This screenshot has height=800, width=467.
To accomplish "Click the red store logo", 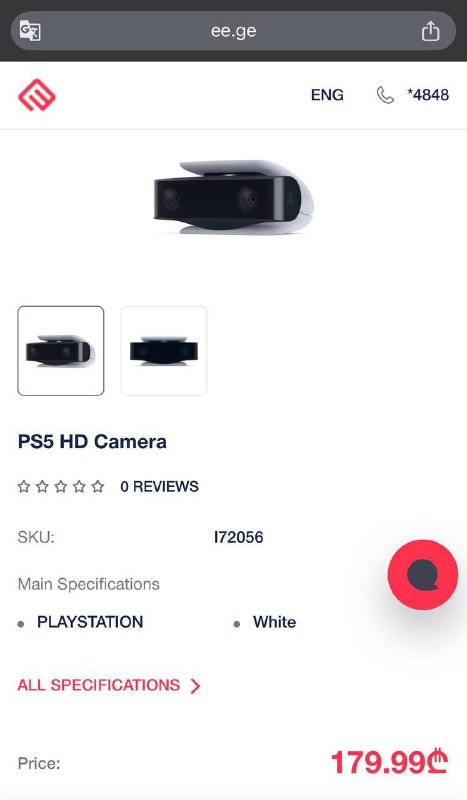I will 37,95.
